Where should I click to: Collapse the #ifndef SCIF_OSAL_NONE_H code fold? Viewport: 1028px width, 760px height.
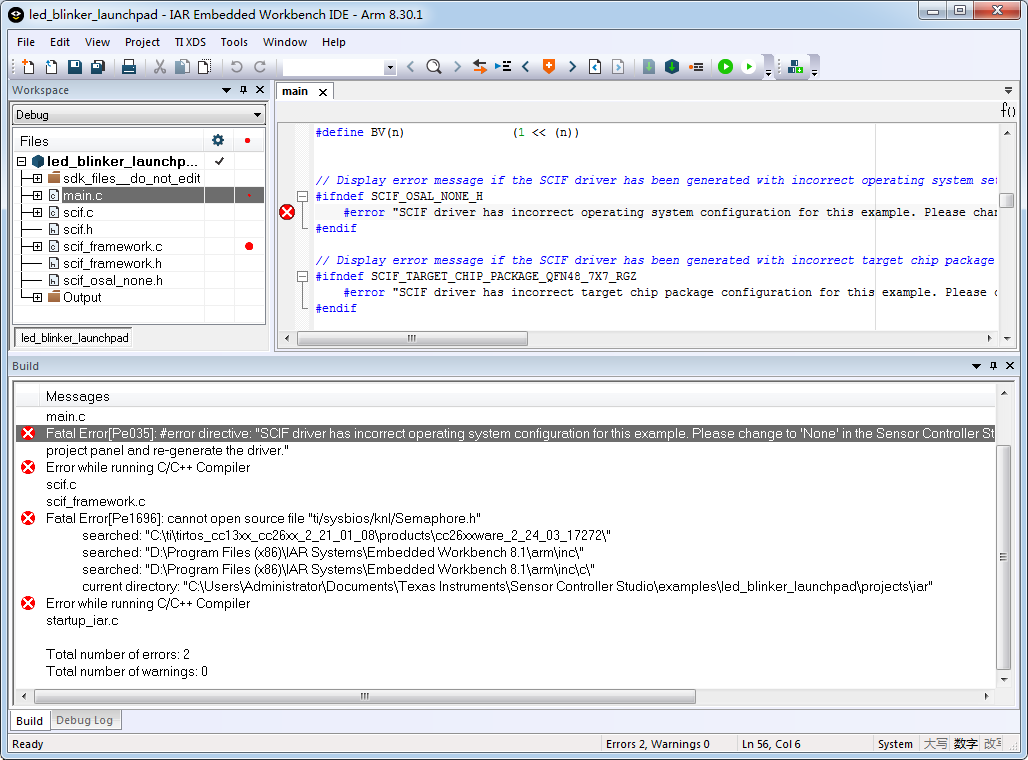(302, 196)
